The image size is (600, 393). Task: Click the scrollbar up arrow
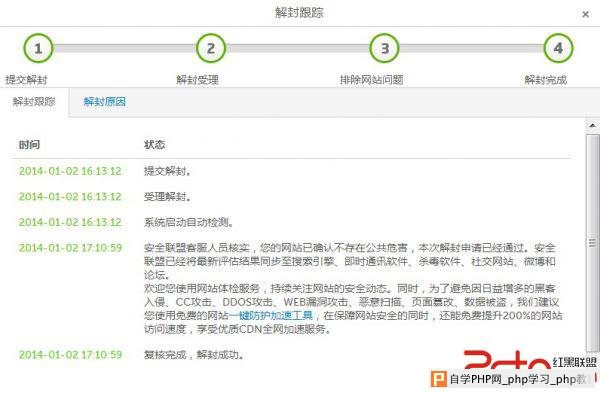592,126
